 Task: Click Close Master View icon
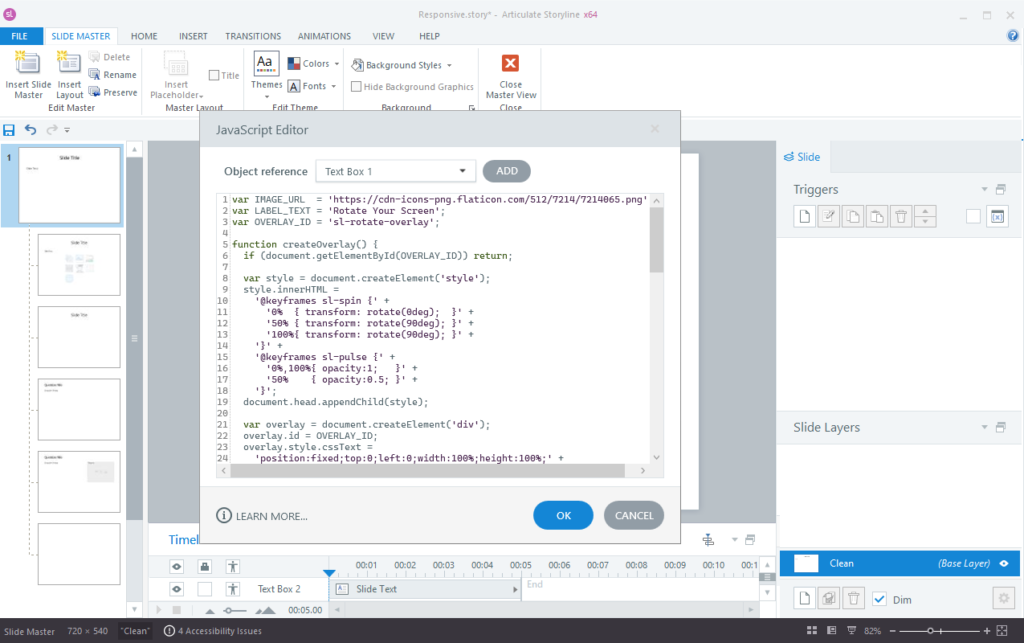(510, 63)
